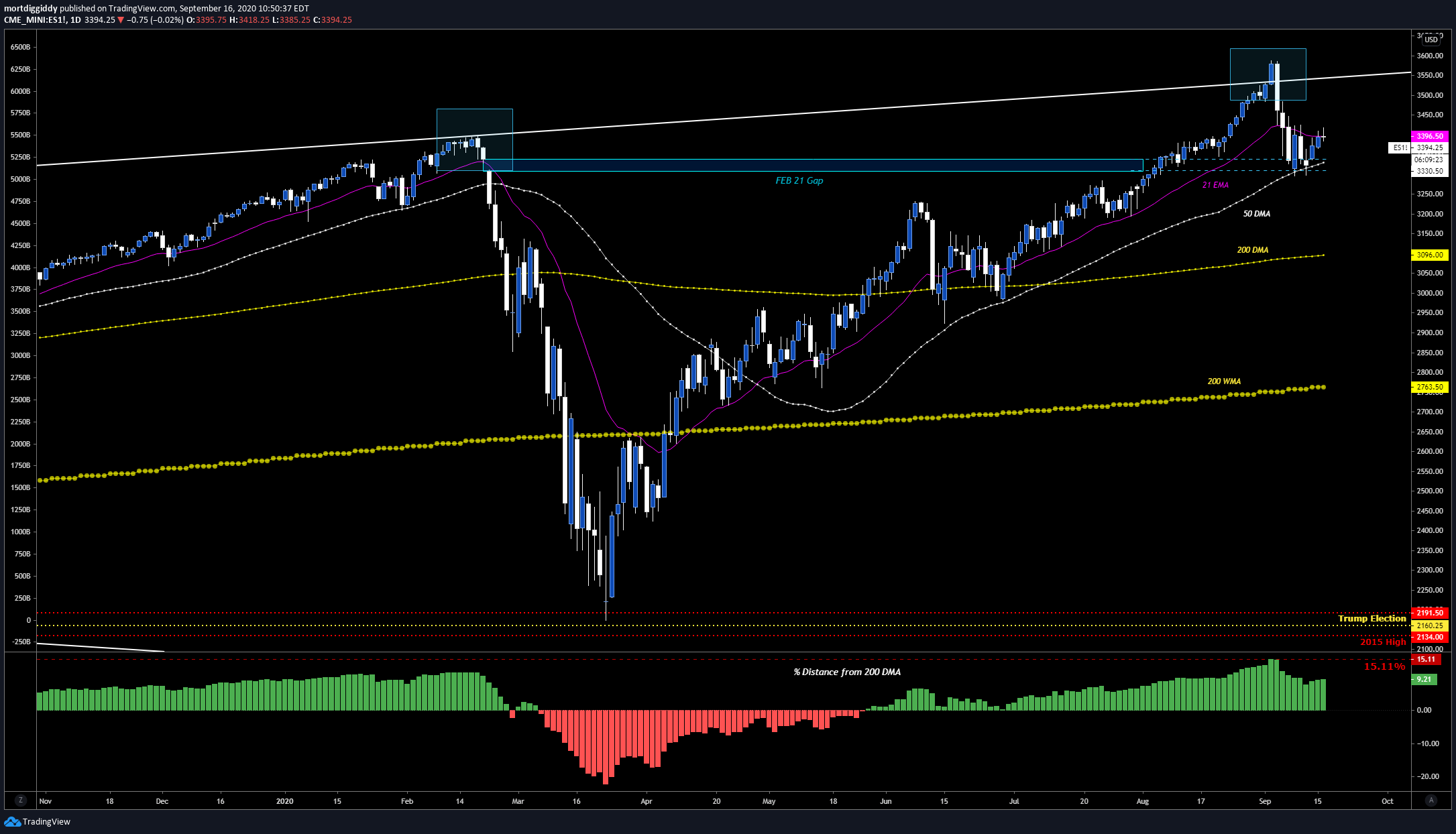Click the 3330.50 price label
The height and width of the screenshot is (834, 1456).
tap(1430, 171)
